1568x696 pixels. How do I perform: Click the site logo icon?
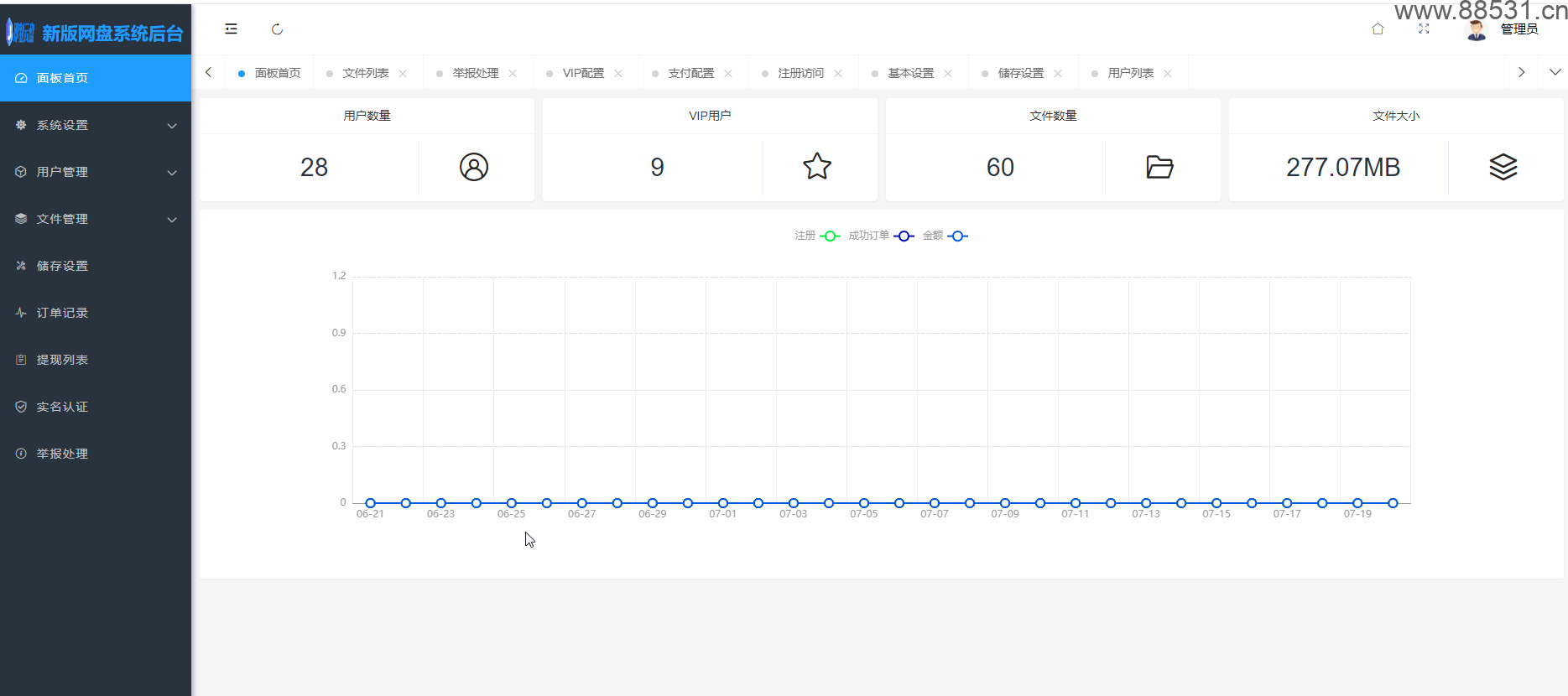coord(20,32)
